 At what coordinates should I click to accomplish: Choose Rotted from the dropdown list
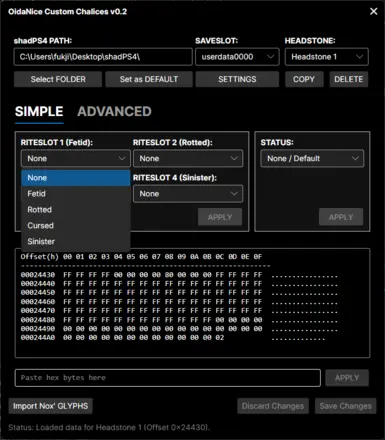76,210
